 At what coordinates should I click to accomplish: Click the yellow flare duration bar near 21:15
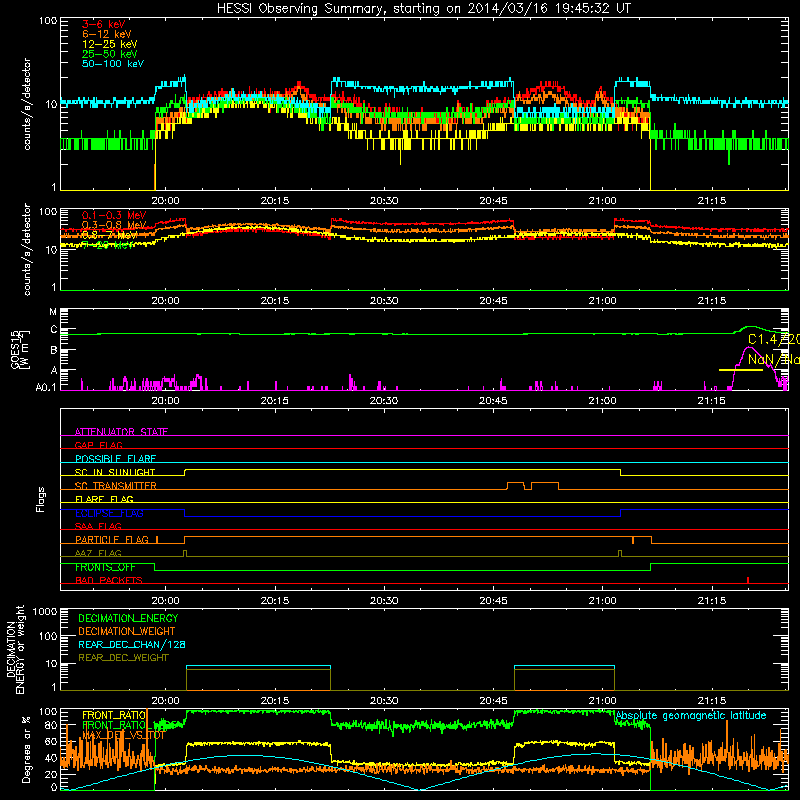point(741,370)
